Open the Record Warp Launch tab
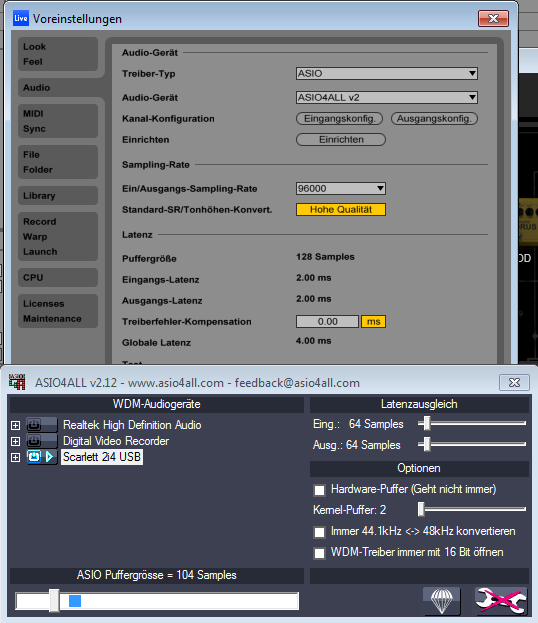Screen dimensions: 538x623 pos(58,236)
